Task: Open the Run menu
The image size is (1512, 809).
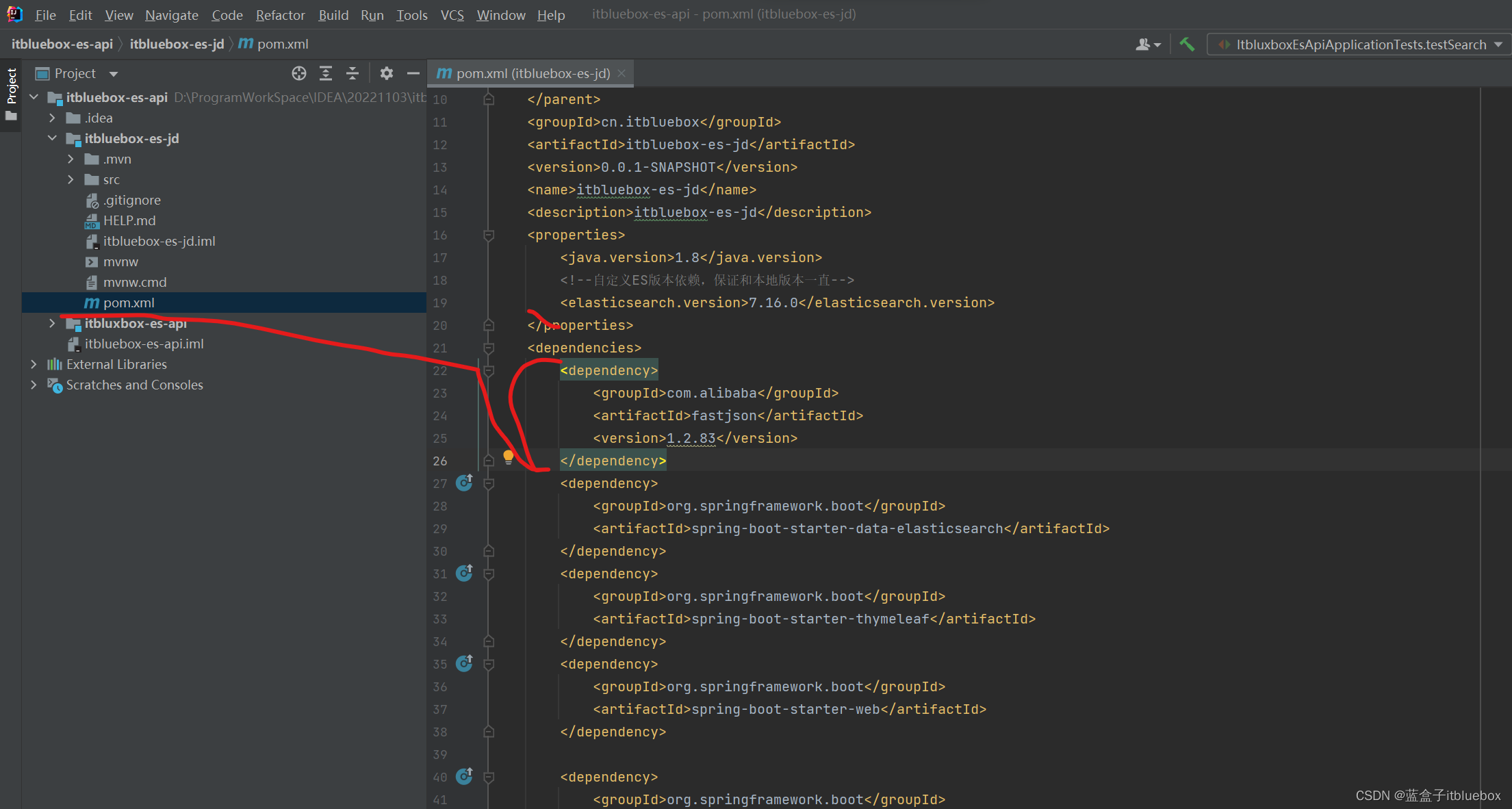Action: tap(372, 14)
